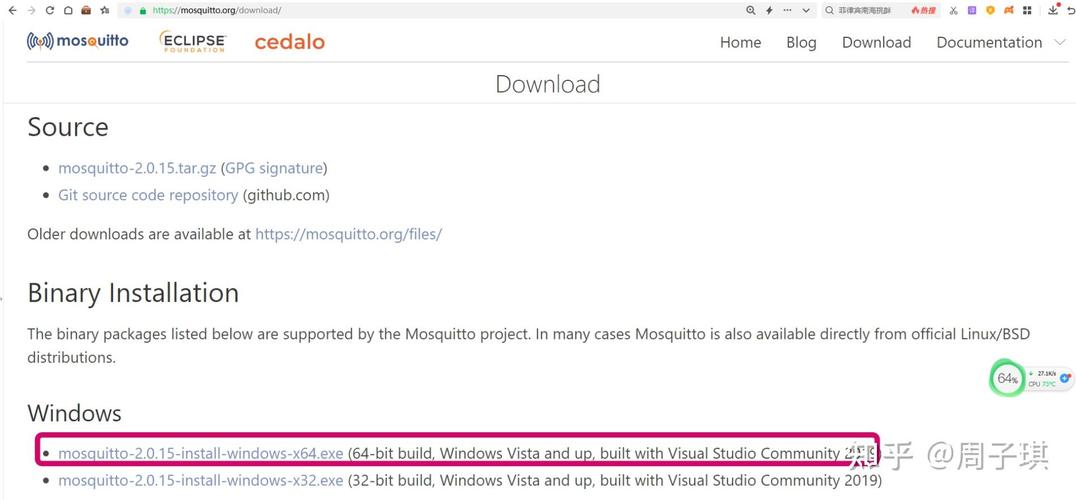Go to the browser home page icon
This screenshot has height=500, width=1076.
68,10
